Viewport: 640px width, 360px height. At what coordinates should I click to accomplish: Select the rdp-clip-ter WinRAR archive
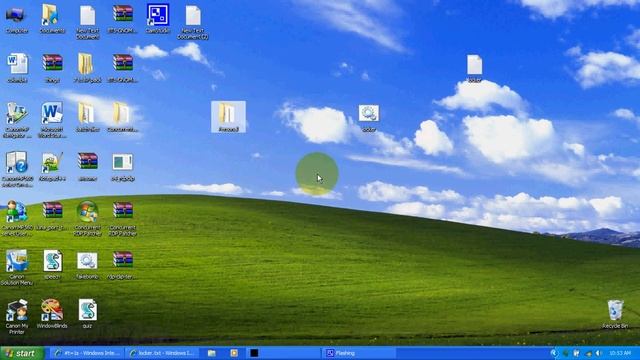[x=122, y=265]
